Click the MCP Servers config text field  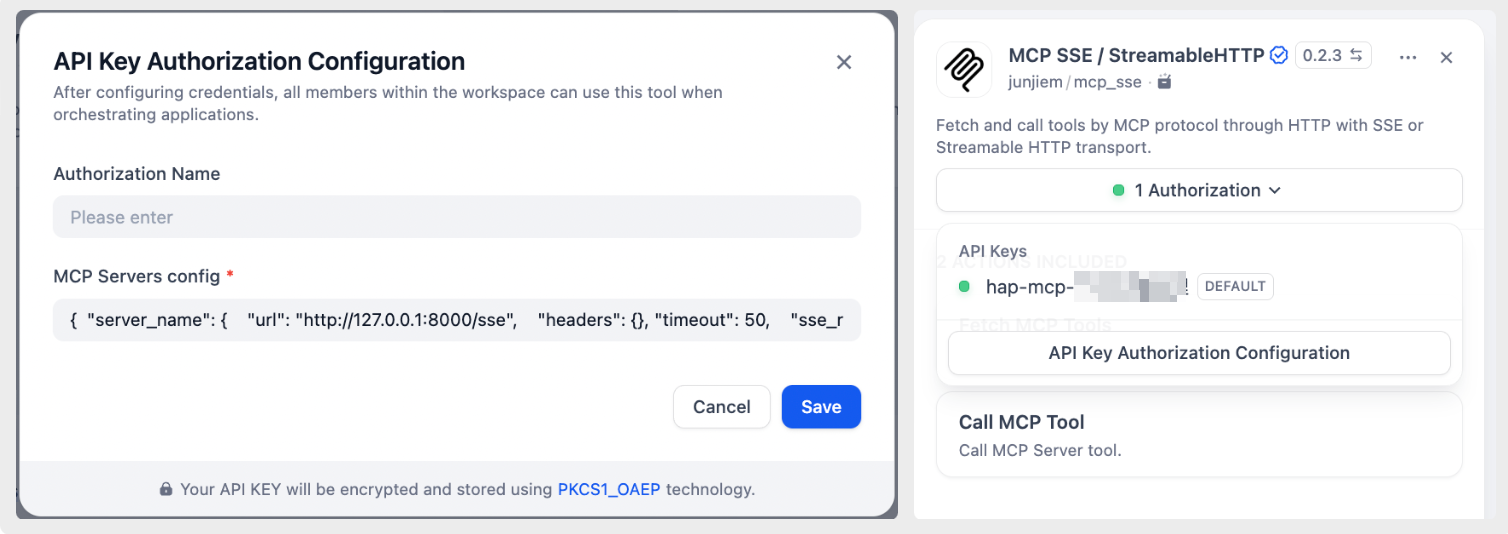[457, 320]
